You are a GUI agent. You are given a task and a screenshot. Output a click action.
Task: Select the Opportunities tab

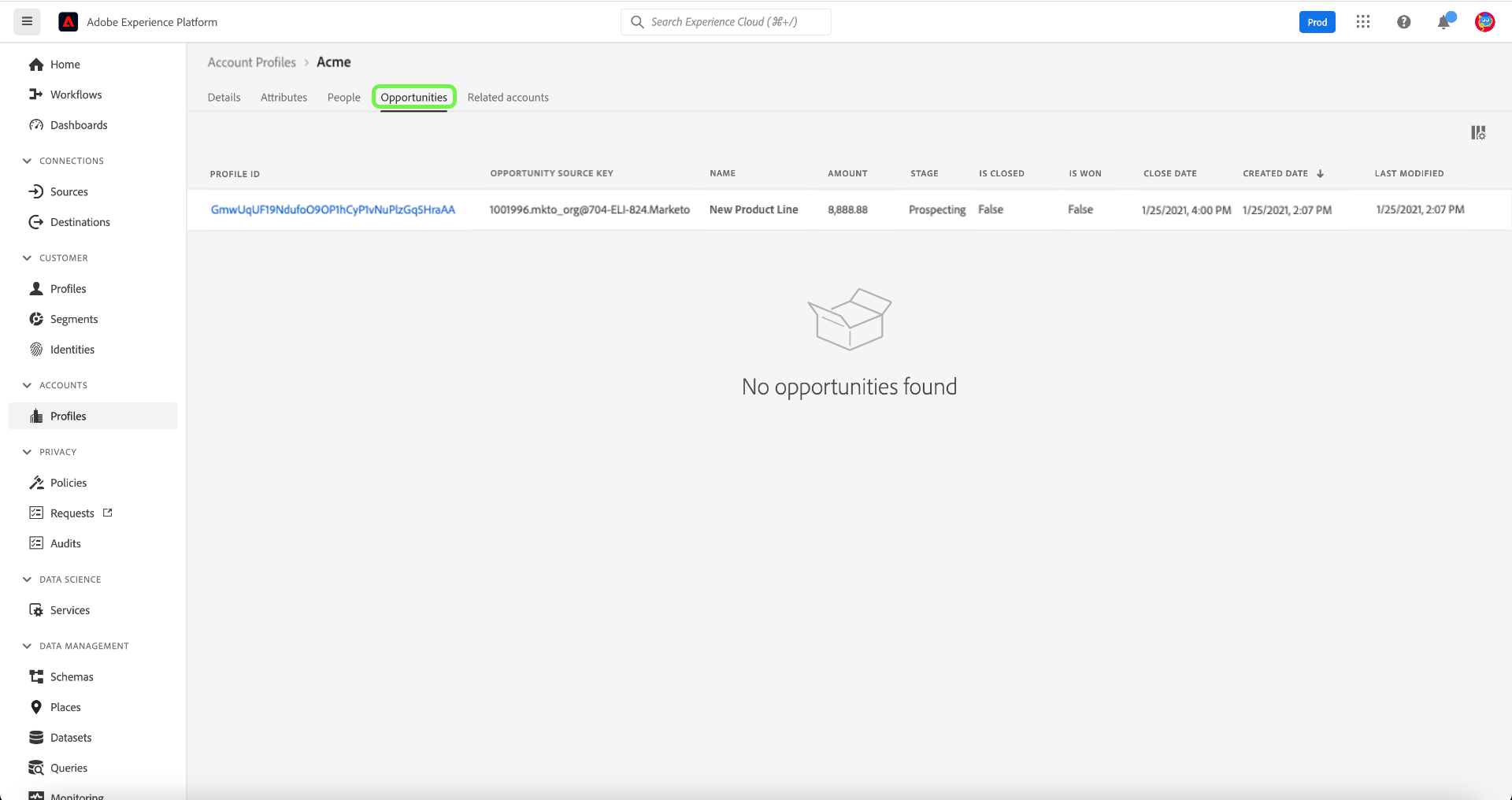pos(414,98)
